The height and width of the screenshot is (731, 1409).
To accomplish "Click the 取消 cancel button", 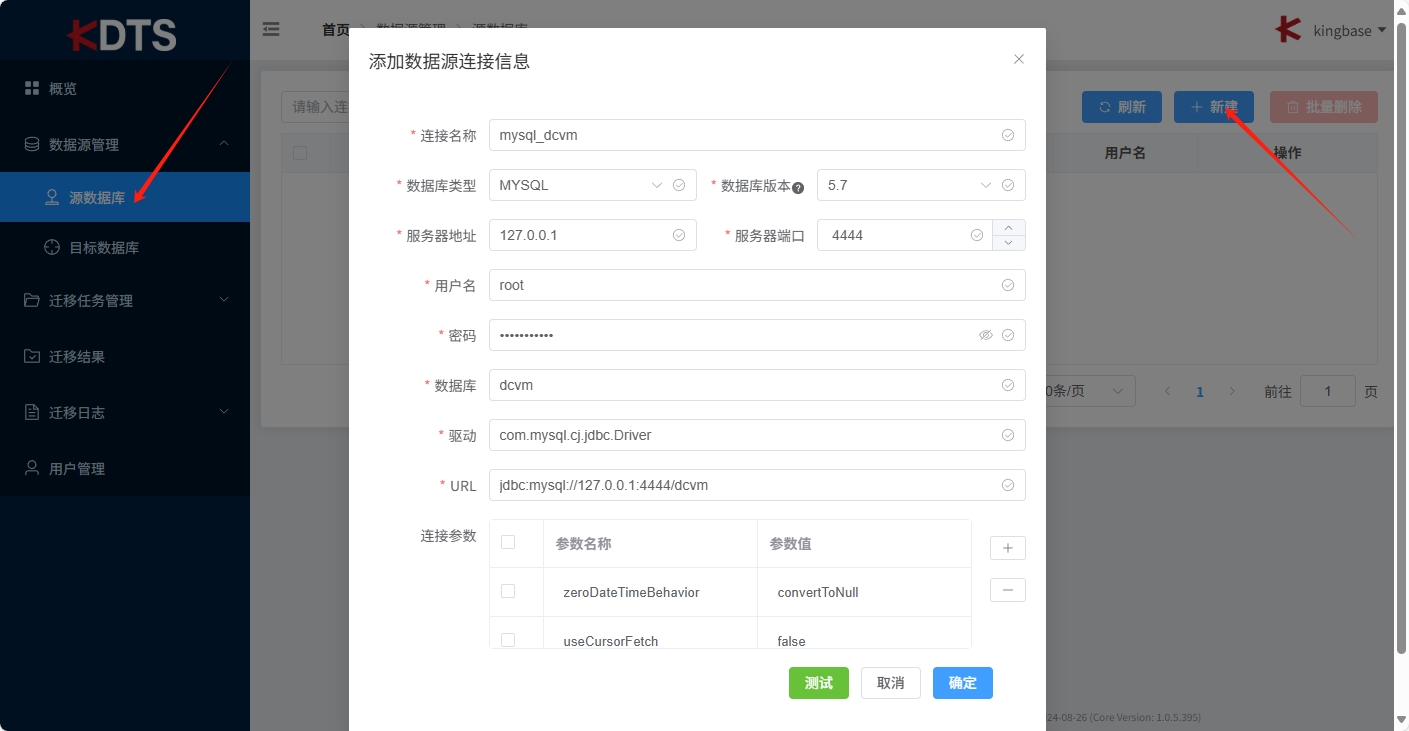I will pyautogui.click(x=891, y=683).
